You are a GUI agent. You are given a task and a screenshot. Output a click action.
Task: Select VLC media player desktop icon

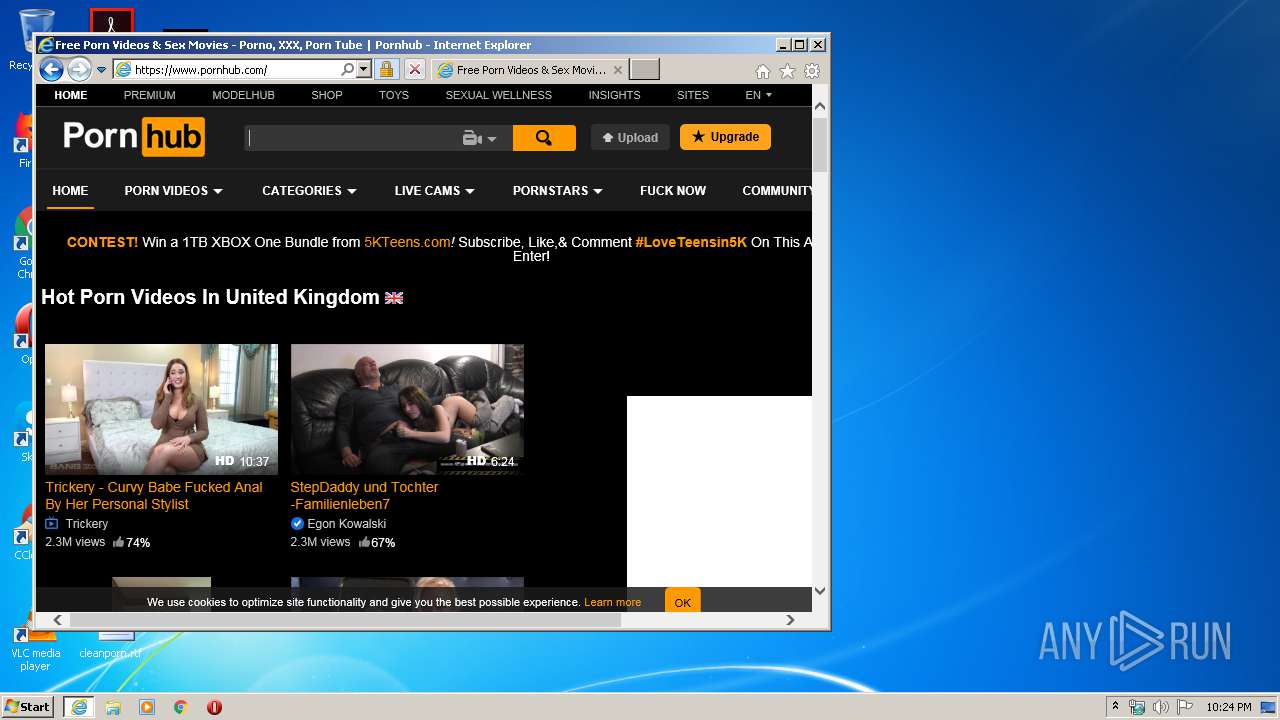tap(35, 647)
